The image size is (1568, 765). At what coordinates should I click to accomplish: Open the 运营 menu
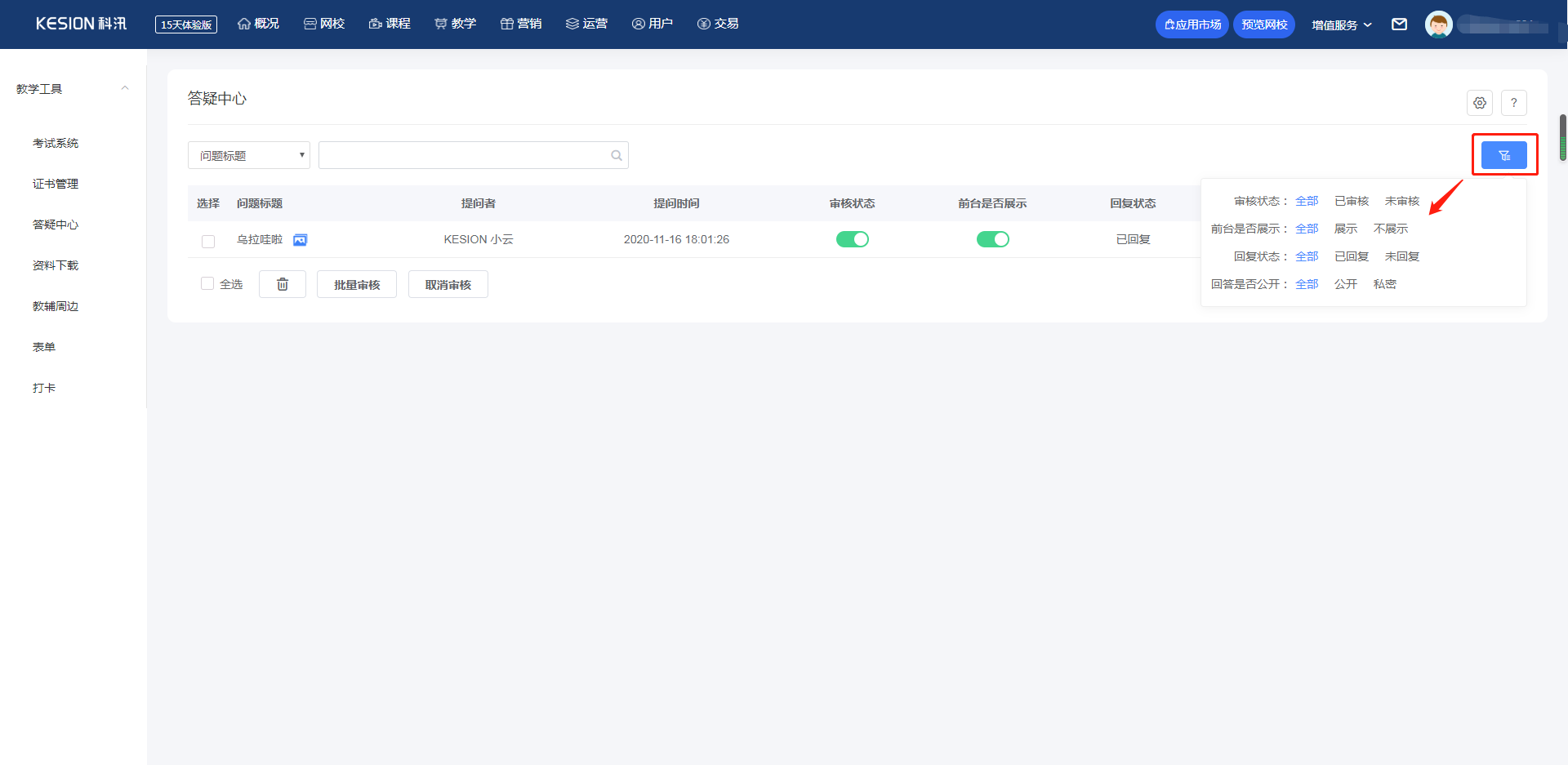(586, 24)
